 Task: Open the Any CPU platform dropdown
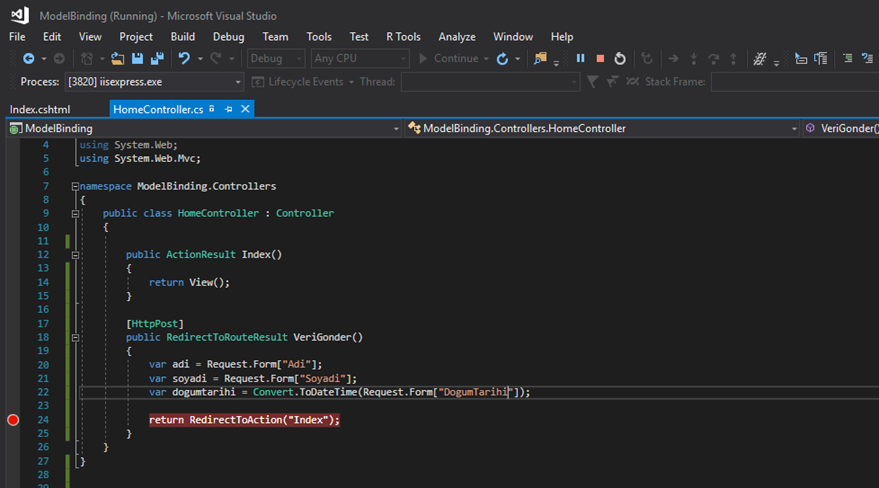pyautogui.click(x=359, y=58)
